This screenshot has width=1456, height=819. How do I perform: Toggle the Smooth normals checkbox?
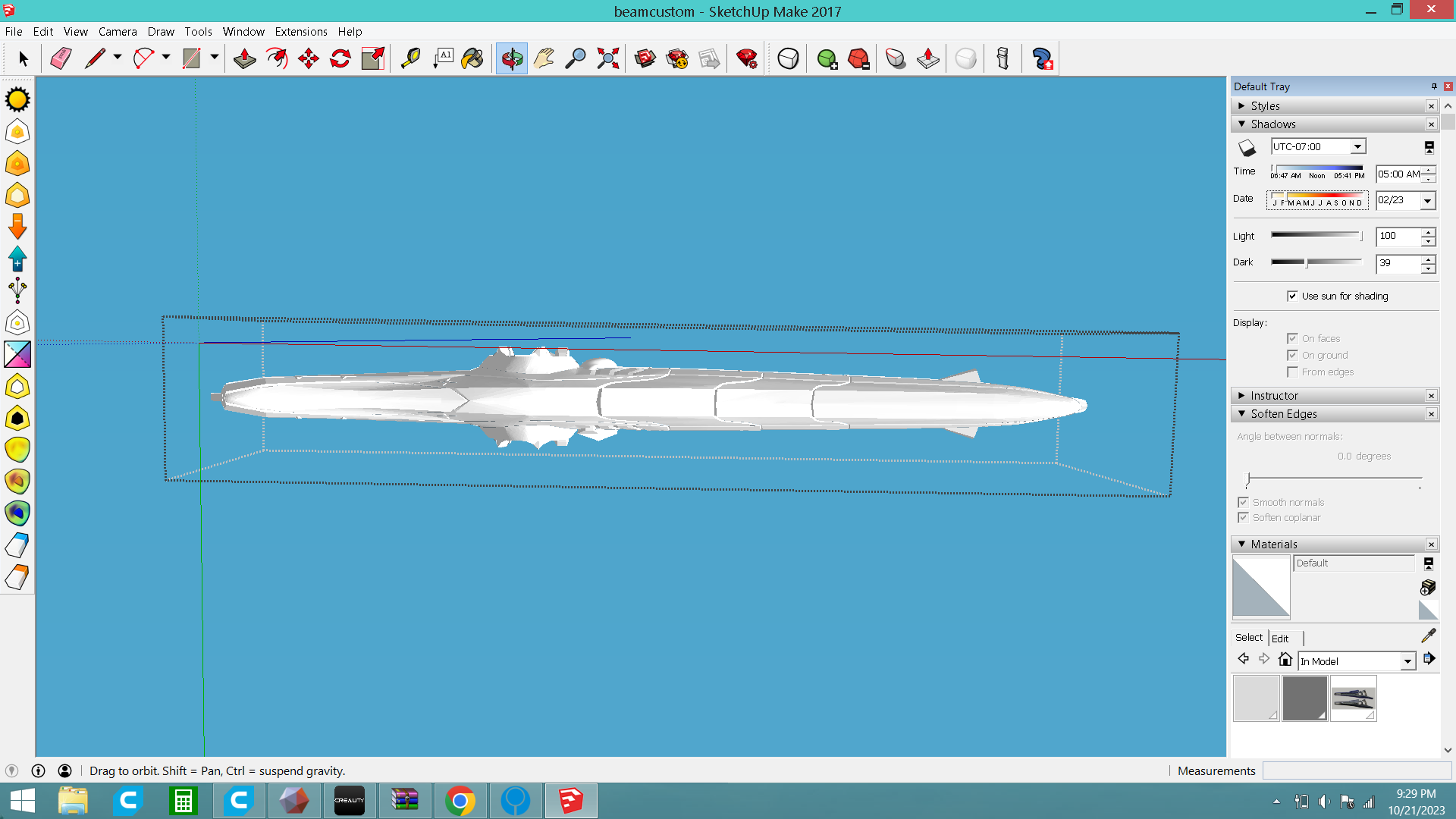(x=1243, y=502)
